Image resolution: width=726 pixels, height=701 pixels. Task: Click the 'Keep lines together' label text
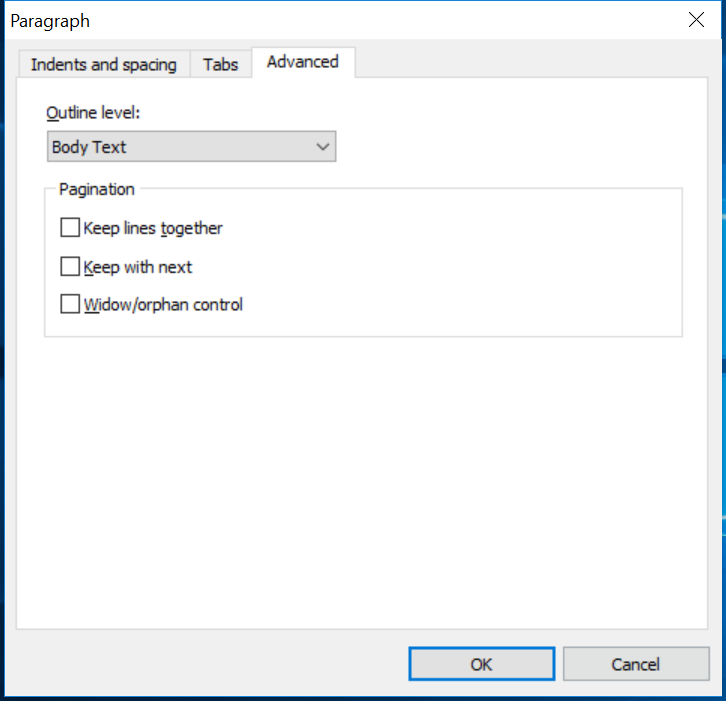(153, 228)
